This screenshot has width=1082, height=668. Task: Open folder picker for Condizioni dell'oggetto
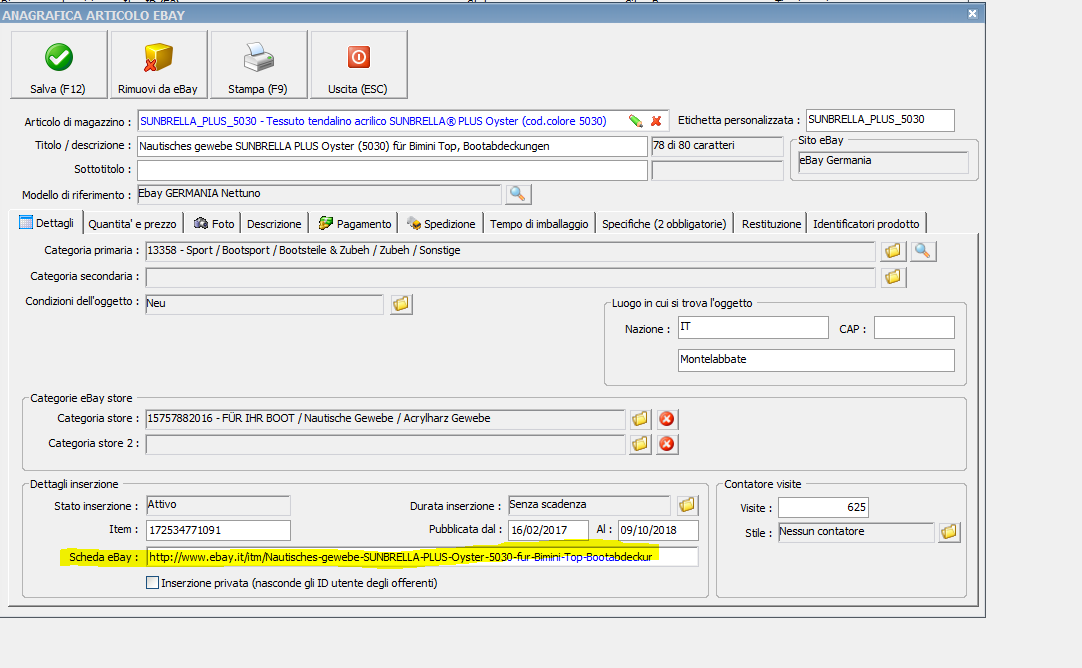coord(401,304)
